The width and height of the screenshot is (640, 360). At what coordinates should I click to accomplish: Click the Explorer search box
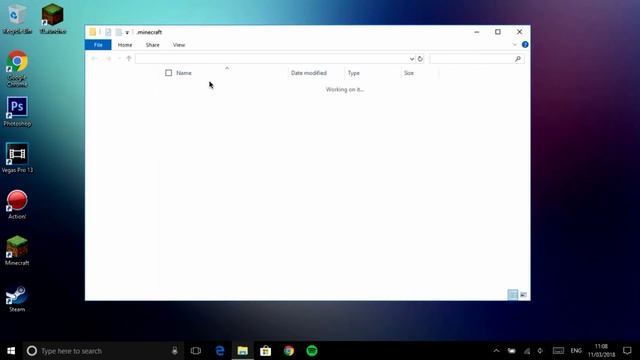[x=471, y=59]
